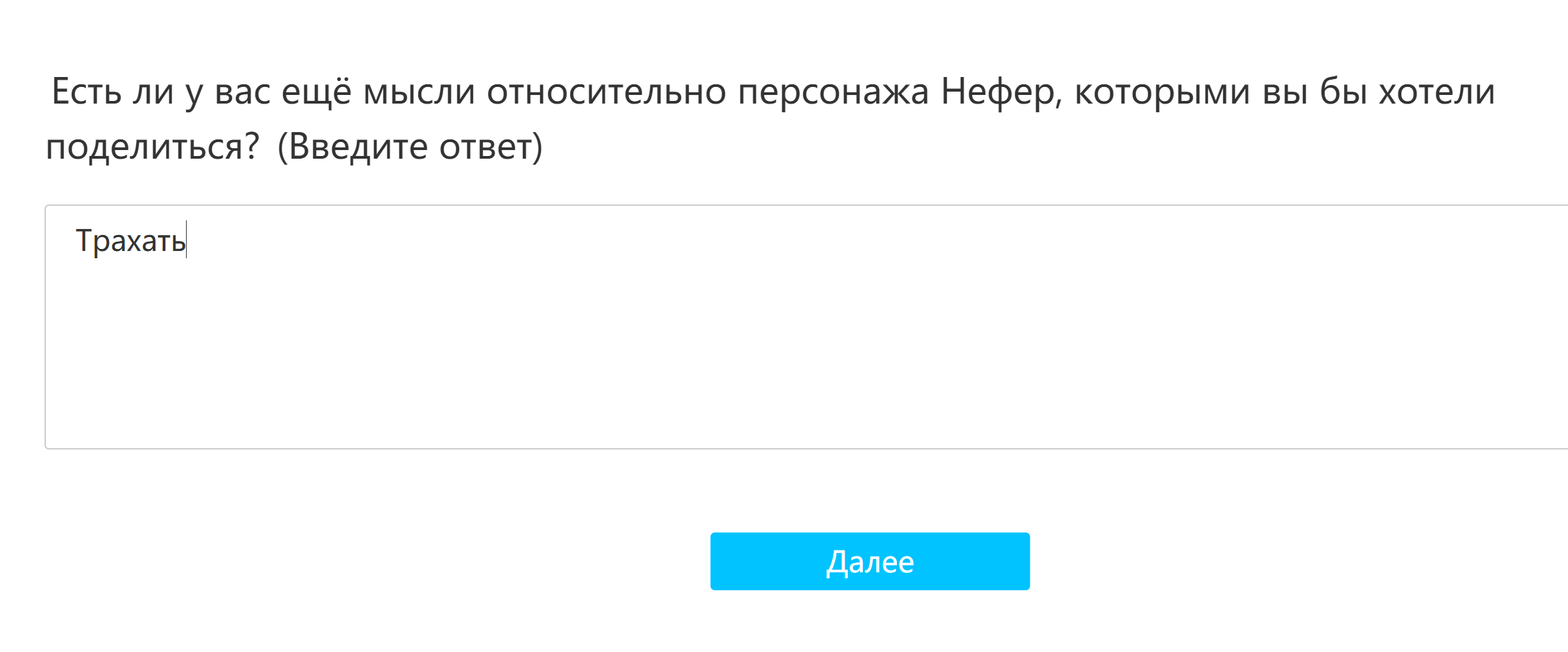
Task: Place cursor at end of typed answer
Action: 187,240
